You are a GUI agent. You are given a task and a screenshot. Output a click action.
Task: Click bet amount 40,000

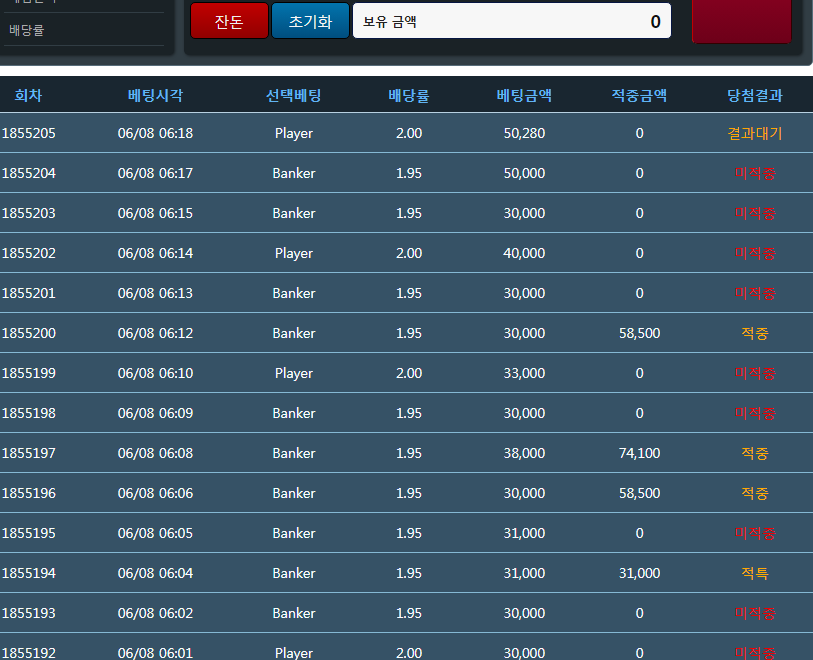coord(524,253)
